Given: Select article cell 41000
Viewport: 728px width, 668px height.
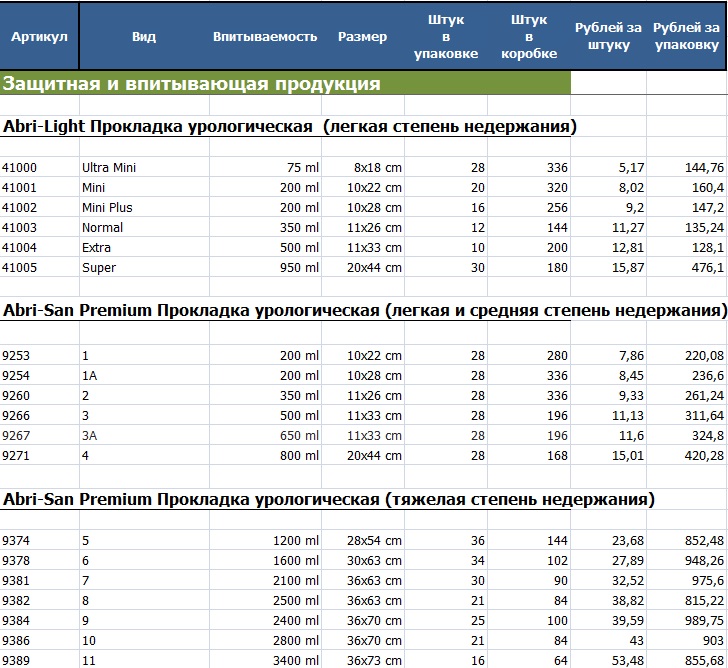Looking at the screenshot, I should [x=39, y=168].
